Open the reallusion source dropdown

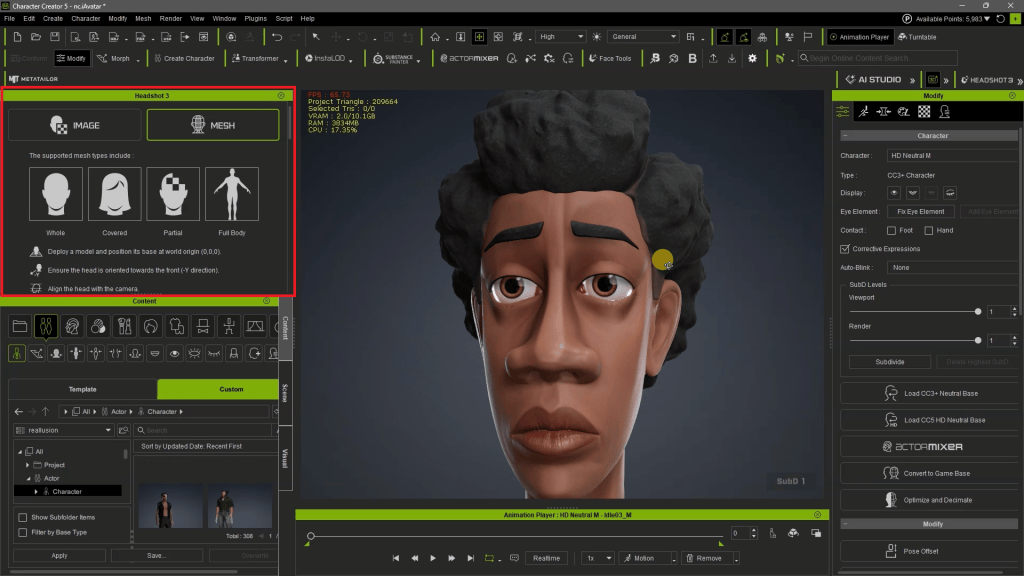[x=63, y=430]
